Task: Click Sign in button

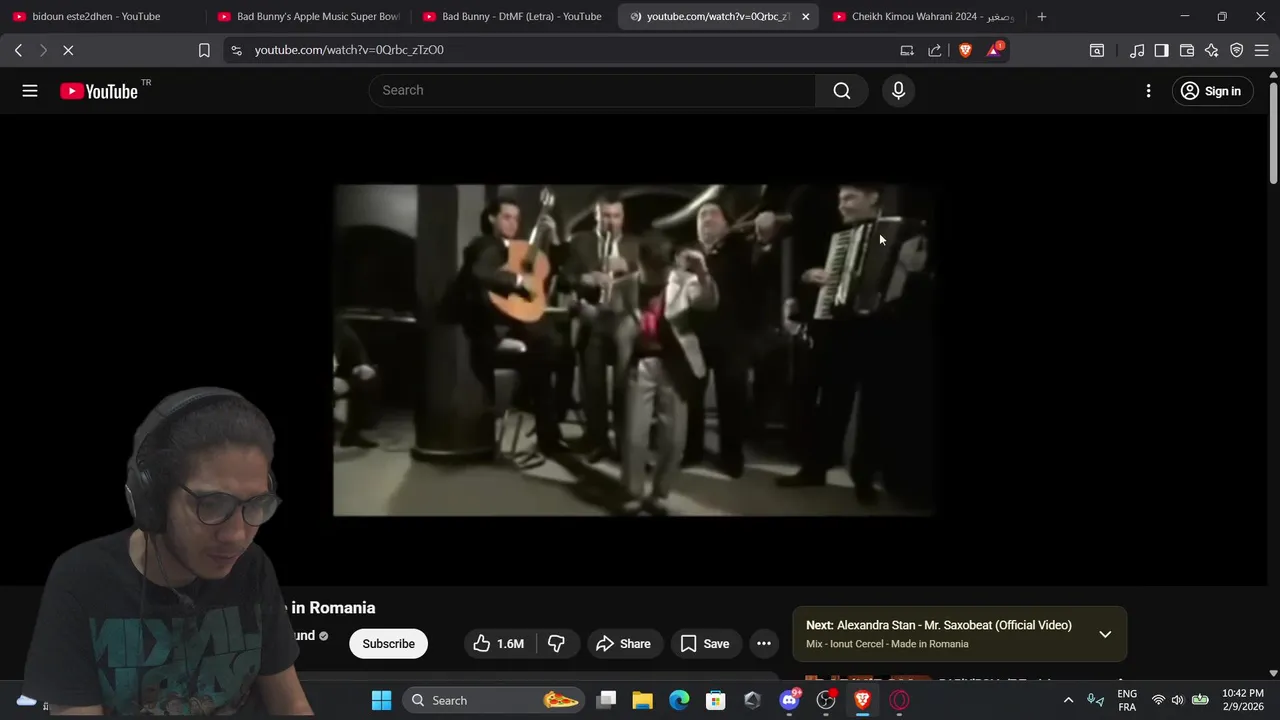Action: coord(1211,91)
